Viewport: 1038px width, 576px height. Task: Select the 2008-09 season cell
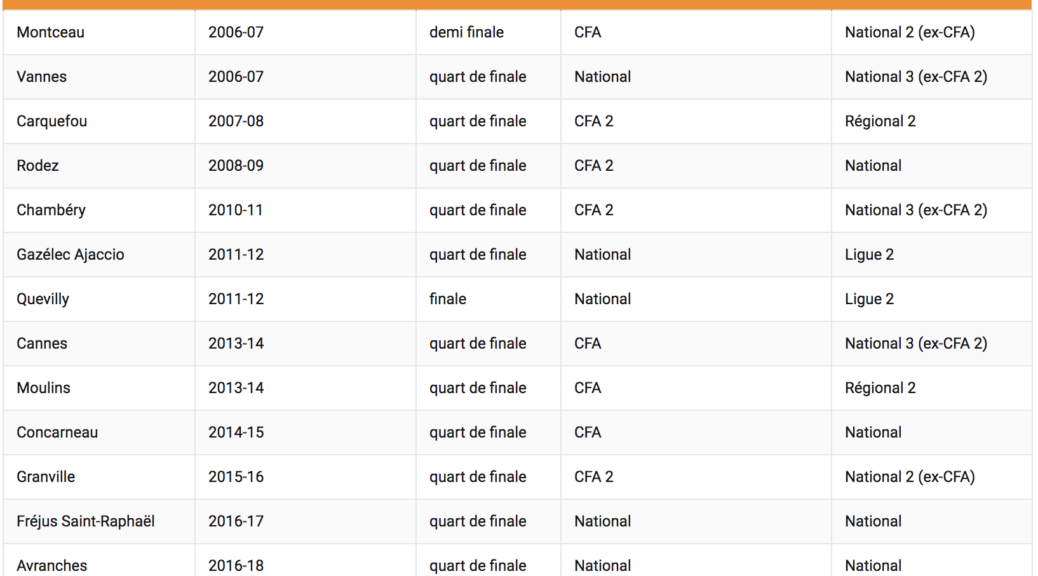coord(236,166)
